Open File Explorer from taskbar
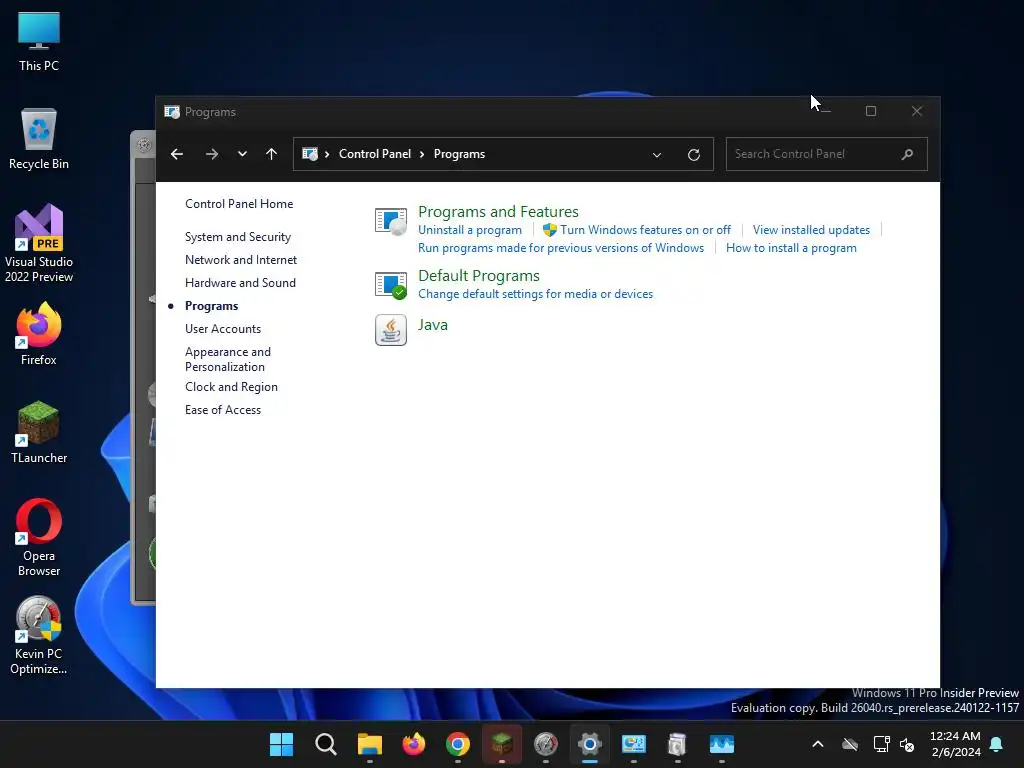Viewport: 1024px width, 768px height. 370,744
